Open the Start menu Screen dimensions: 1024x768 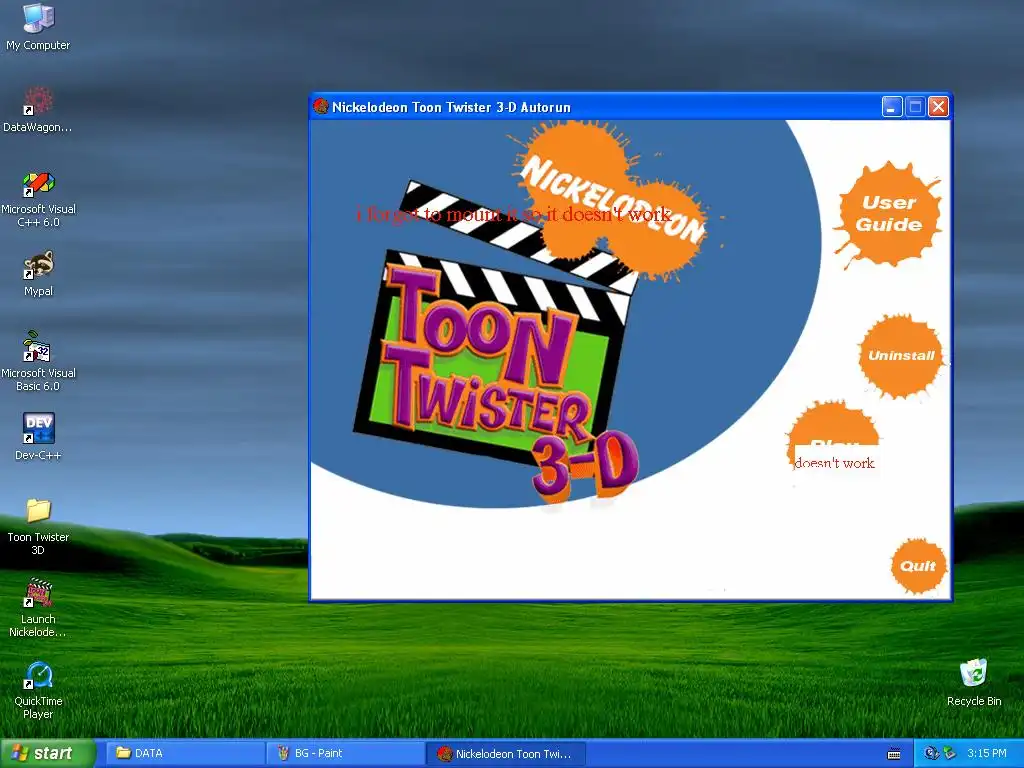coord(48,753)
